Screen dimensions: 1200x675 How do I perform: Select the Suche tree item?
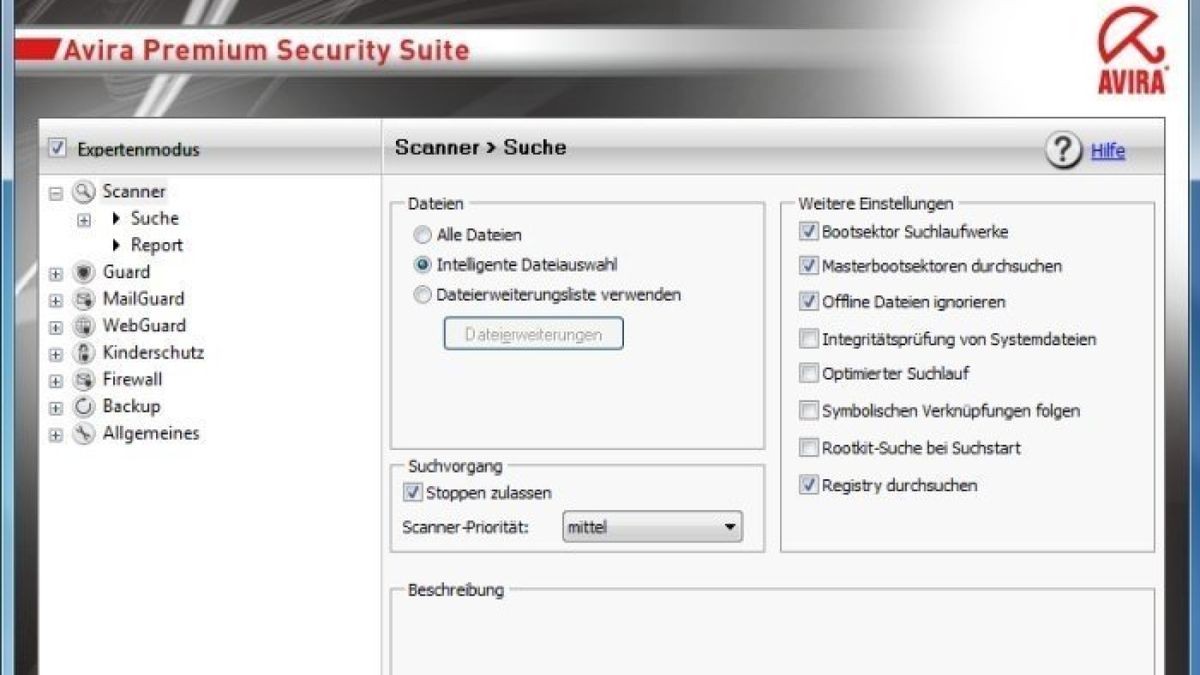tap(154, 218)
